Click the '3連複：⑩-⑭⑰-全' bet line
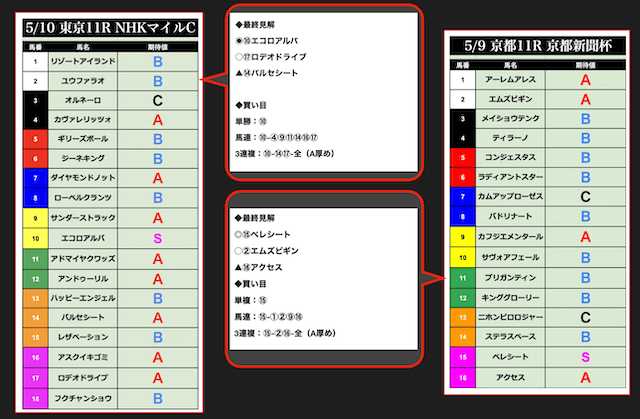This screenshot has height=419, width=640. pyautogui.click(x=285, y=154)
